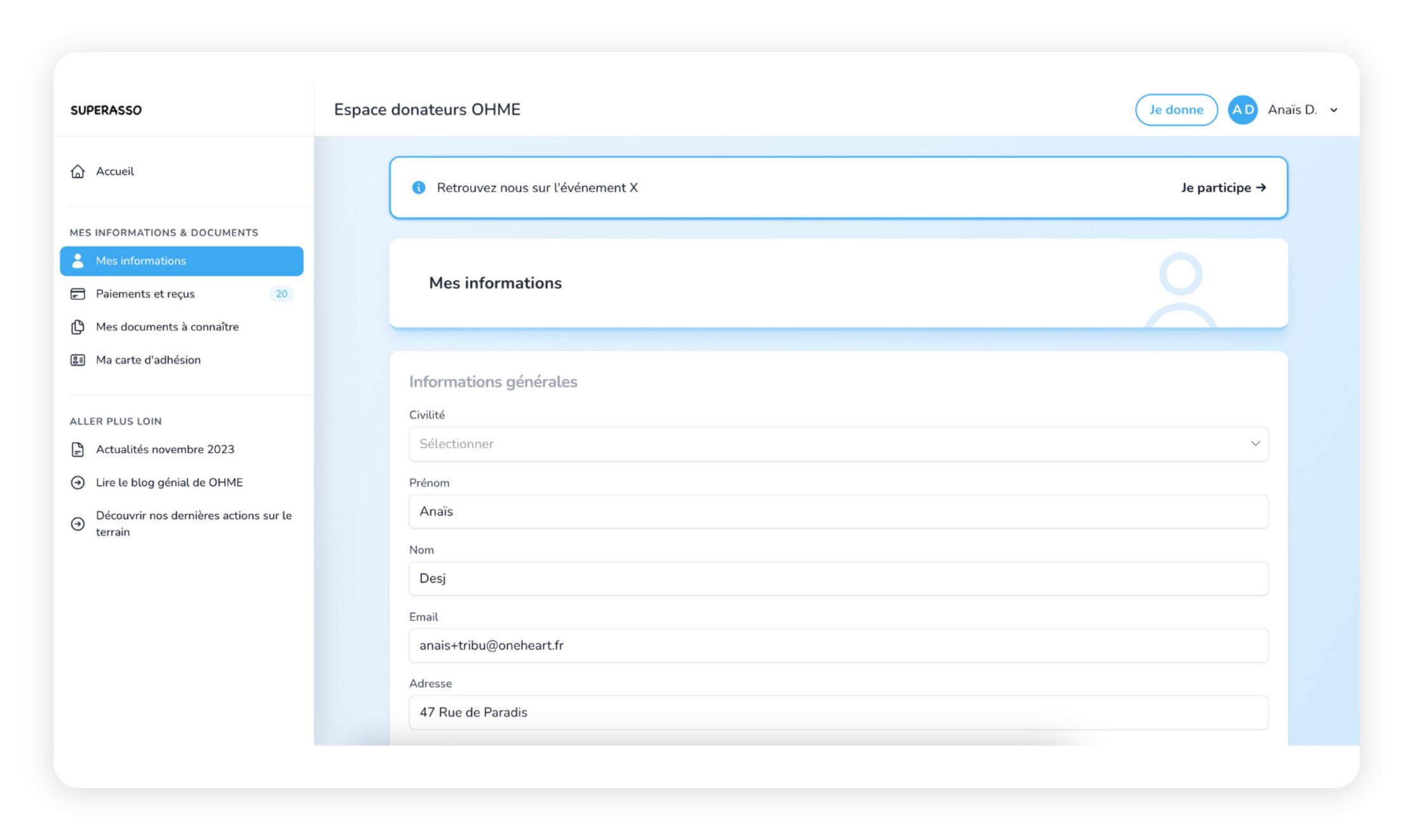Open Paiements et reçus menu item
This screenshot has width=1412, height=840.
coord(145,294)
